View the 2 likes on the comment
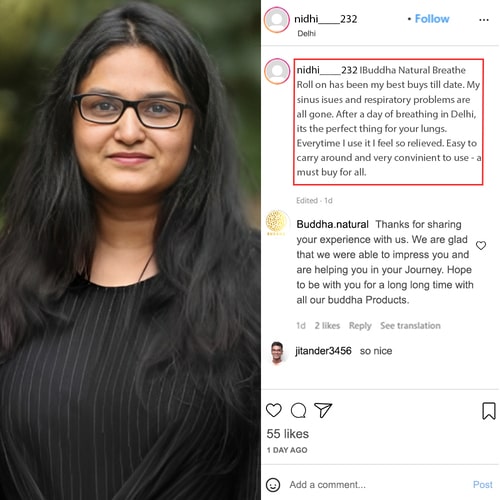The image size is (500, 500). coord(327,326)
